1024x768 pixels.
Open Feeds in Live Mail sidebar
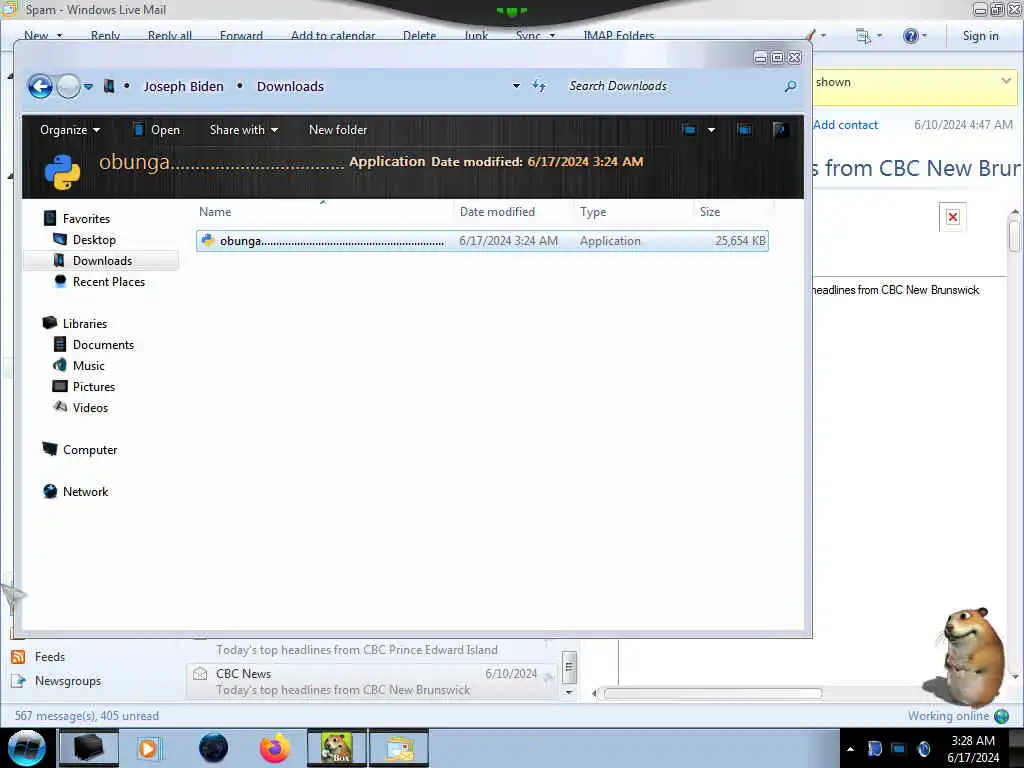(38, 657)
